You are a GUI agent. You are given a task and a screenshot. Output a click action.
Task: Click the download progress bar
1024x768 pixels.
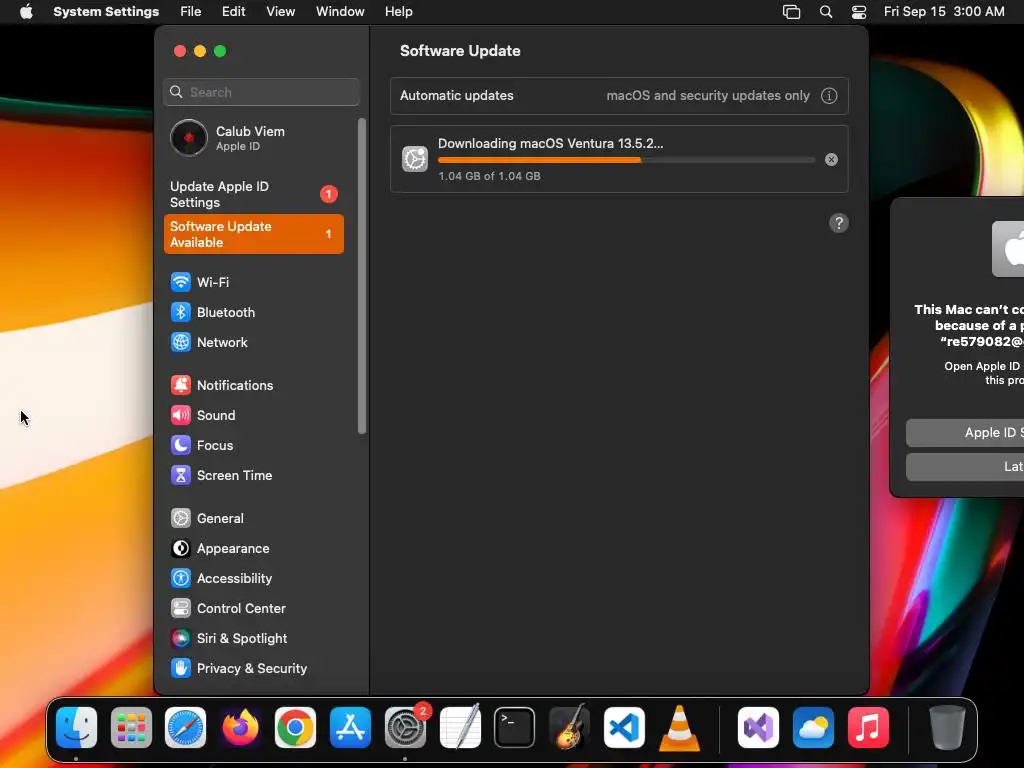627,160
